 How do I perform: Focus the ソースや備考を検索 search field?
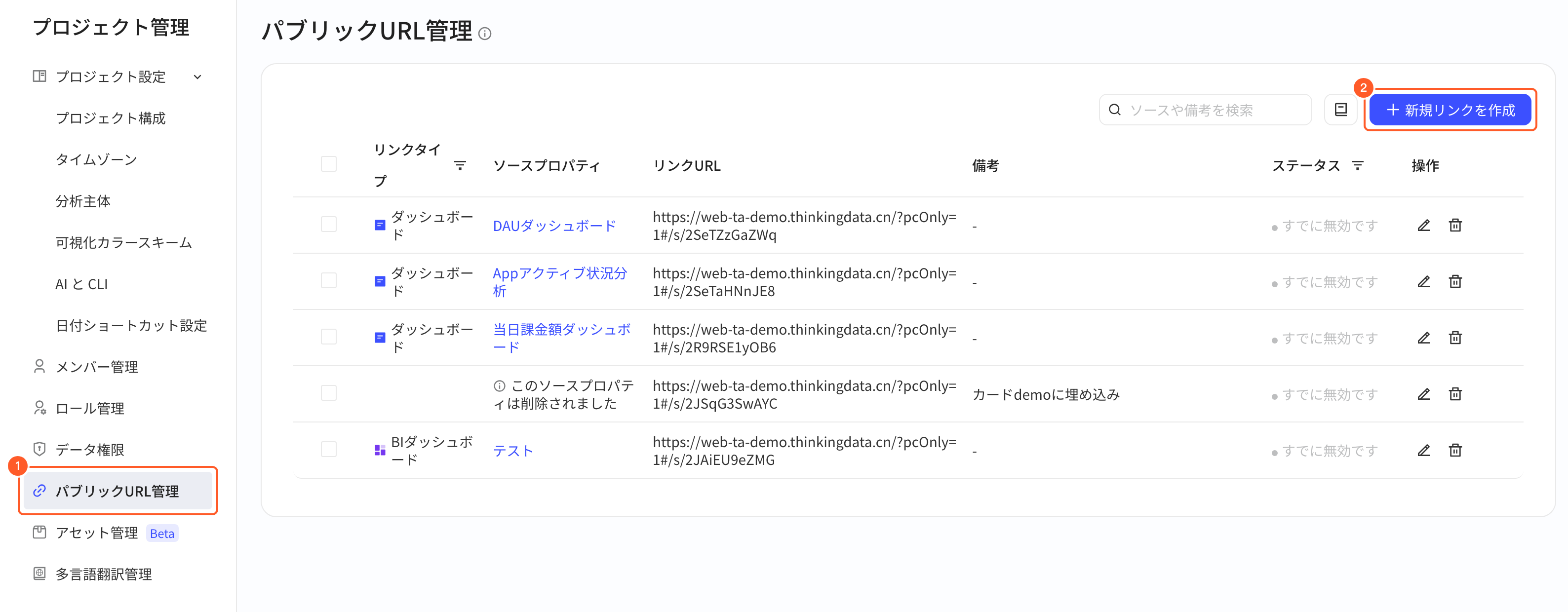pos(1205,110)
